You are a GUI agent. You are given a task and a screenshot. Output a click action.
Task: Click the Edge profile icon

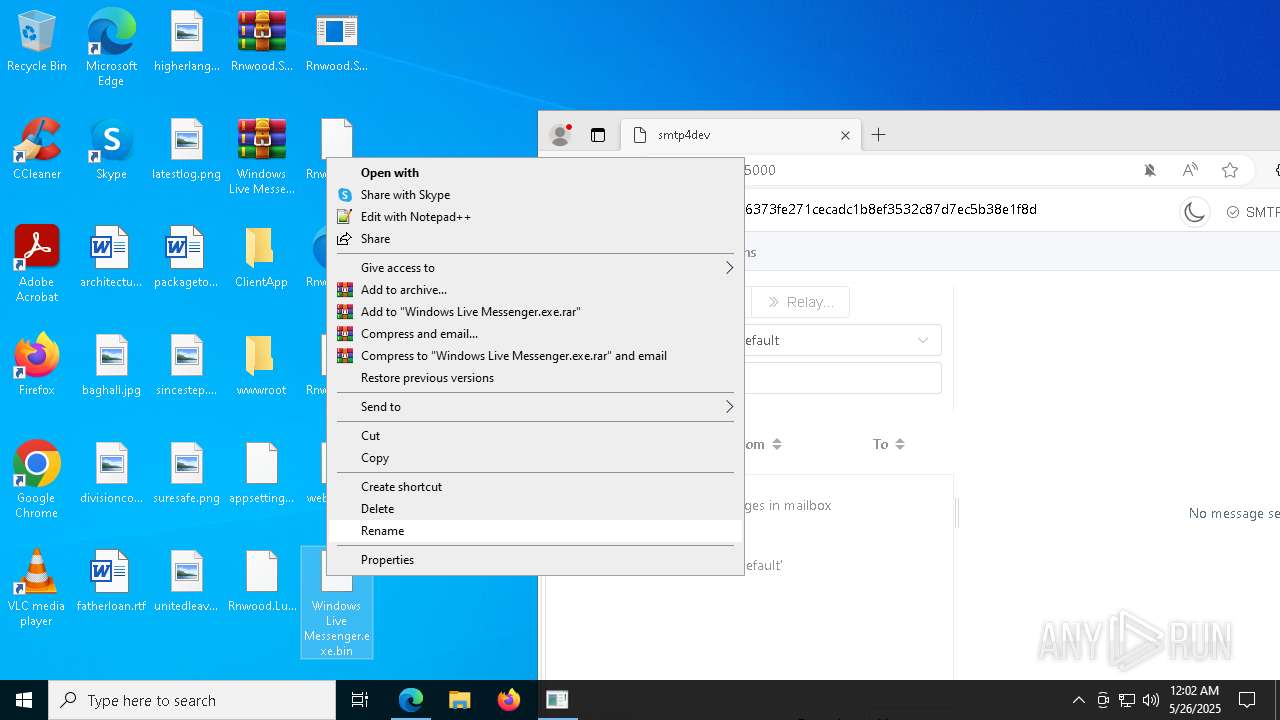[561, 135]
